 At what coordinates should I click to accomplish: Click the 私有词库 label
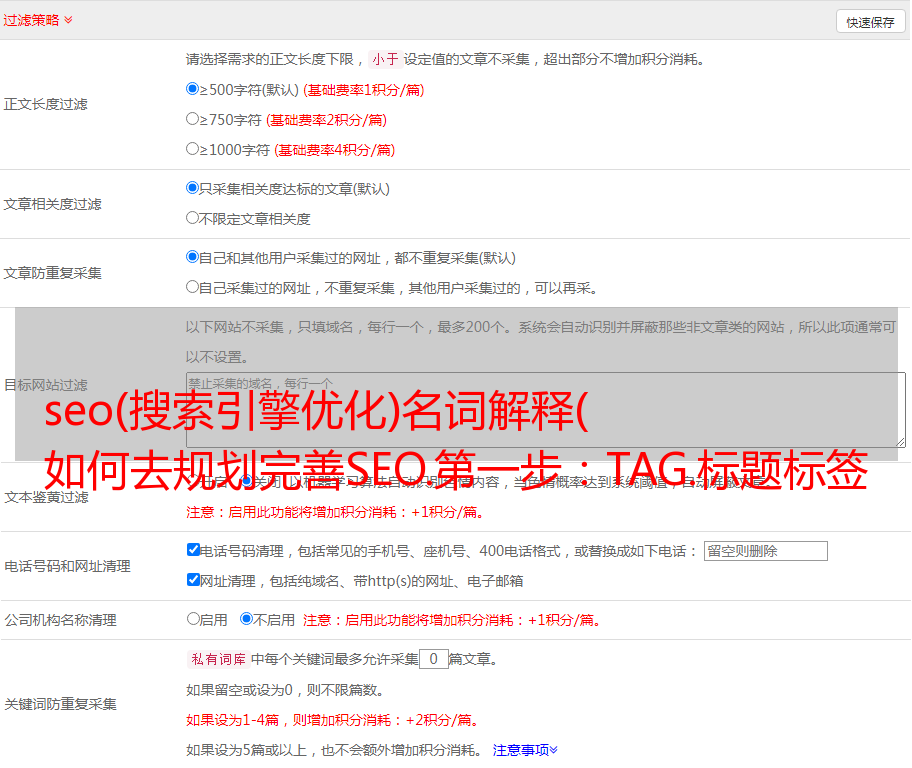tap(217, 660)
